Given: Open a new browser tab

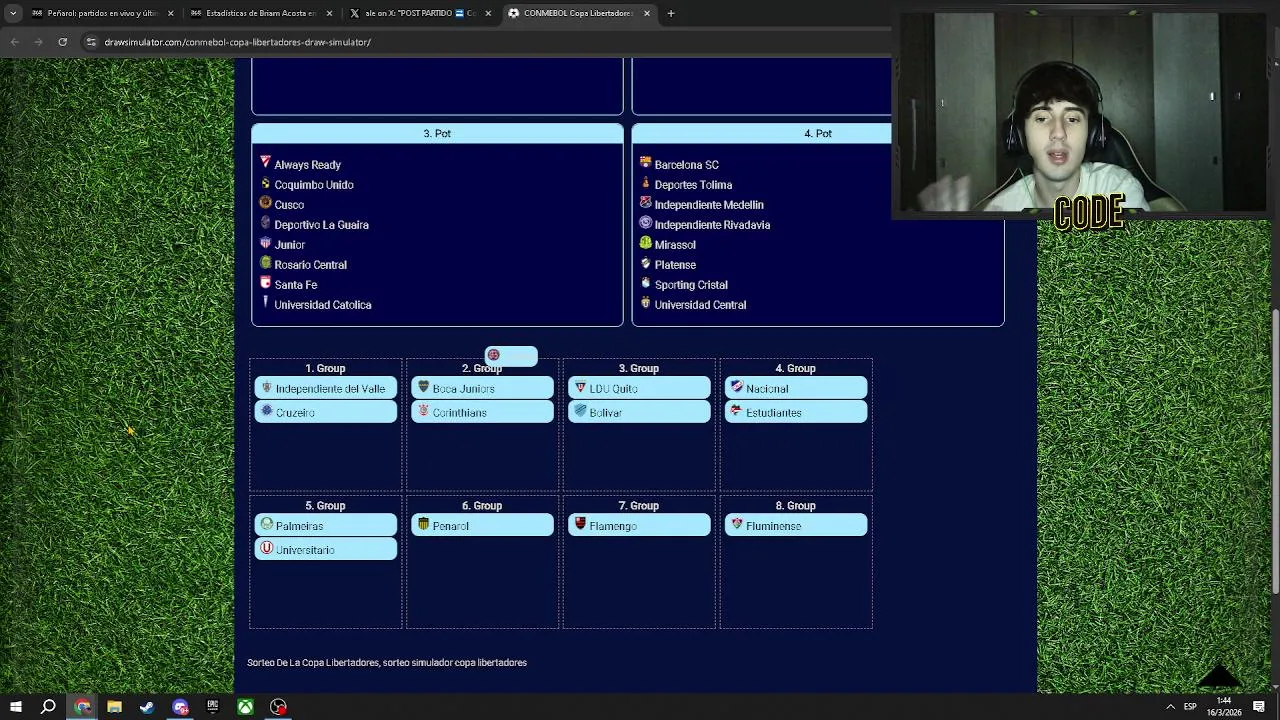Looking at the screenshot, I should point(671,13).
